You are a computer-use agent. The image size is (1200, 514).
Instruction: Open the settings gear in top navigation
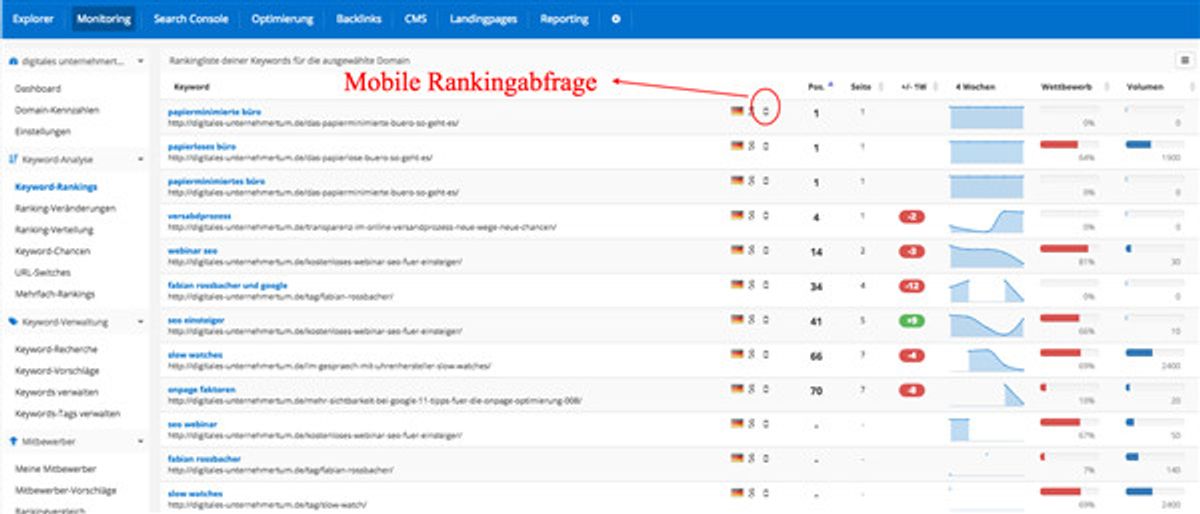616,19
